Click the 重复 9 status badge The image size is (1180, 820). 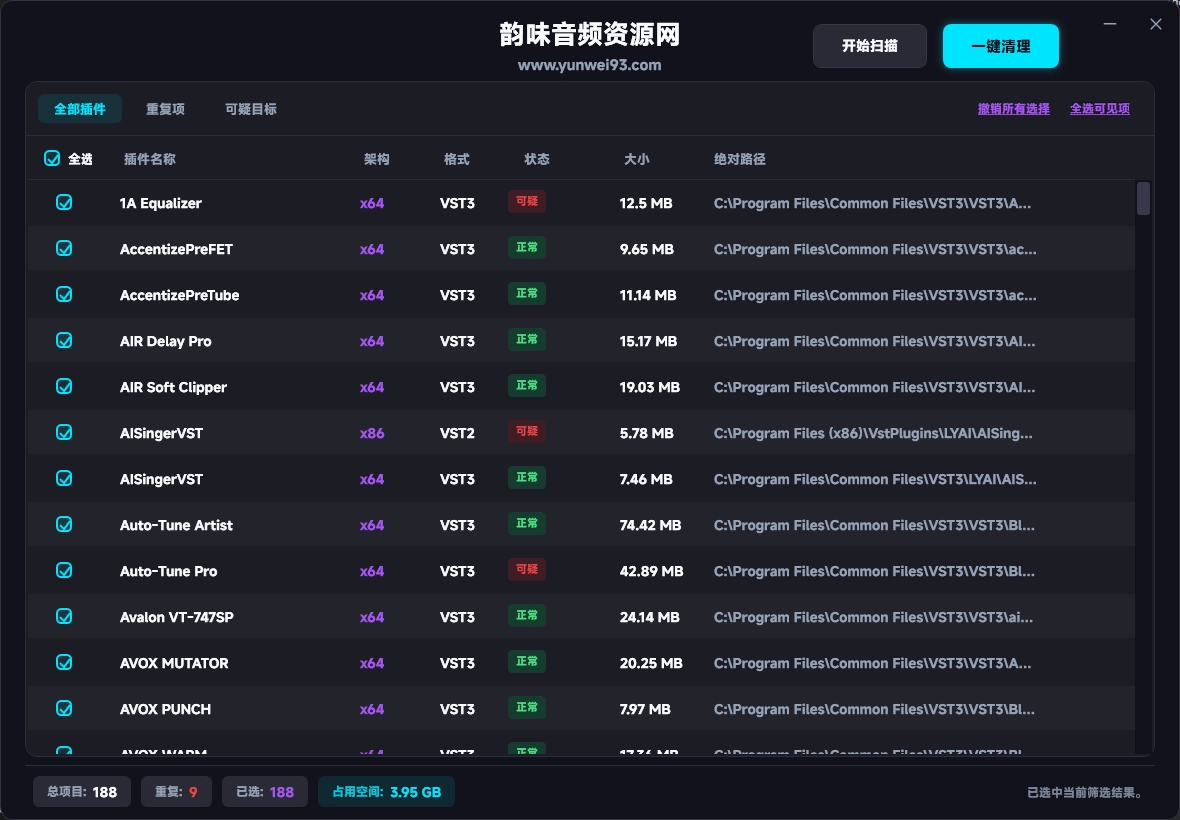(x=176, y=791)
